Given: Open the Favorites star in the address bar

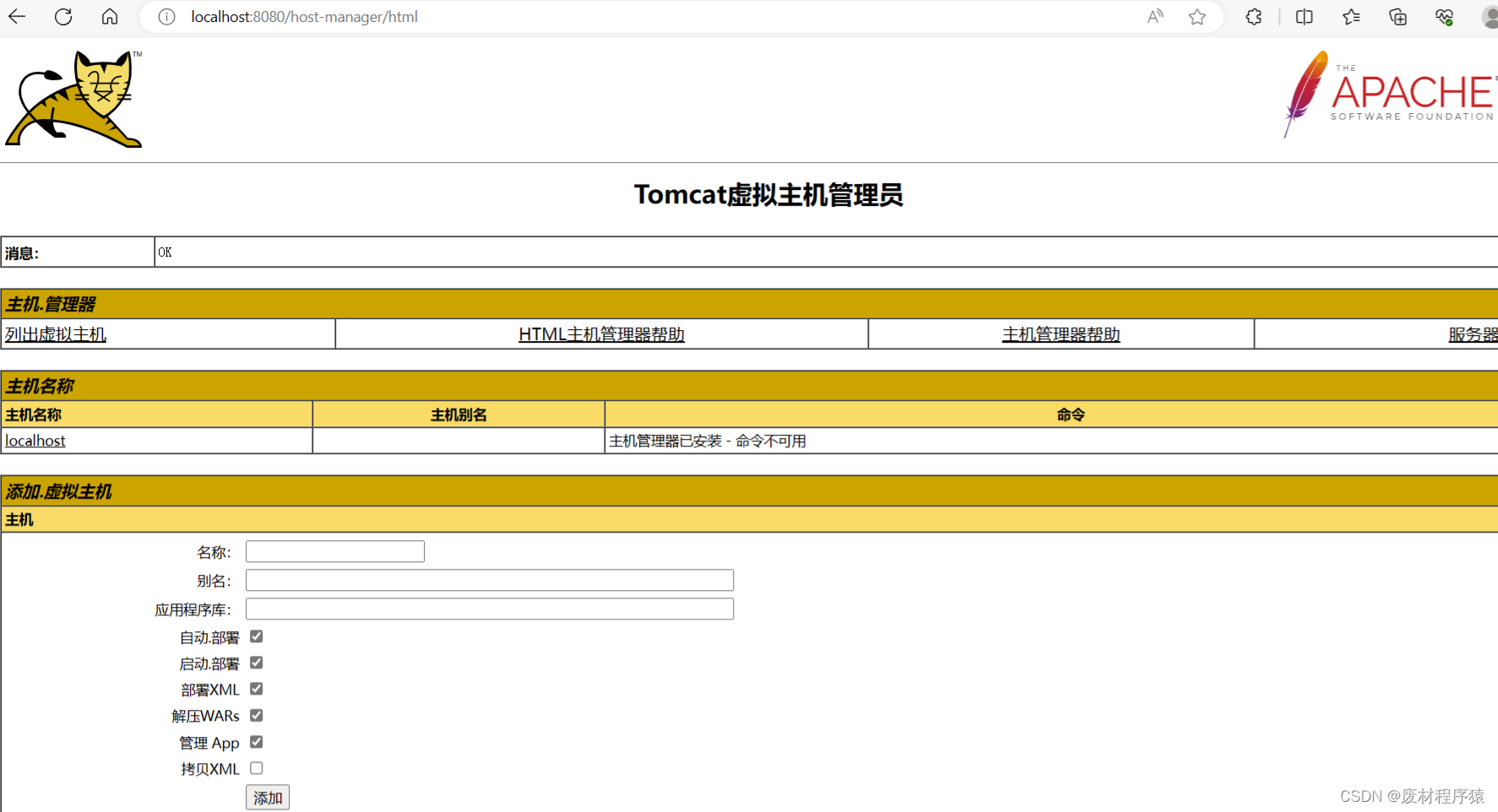Looking at the screenshot, I should click(x=1197, y=17).
